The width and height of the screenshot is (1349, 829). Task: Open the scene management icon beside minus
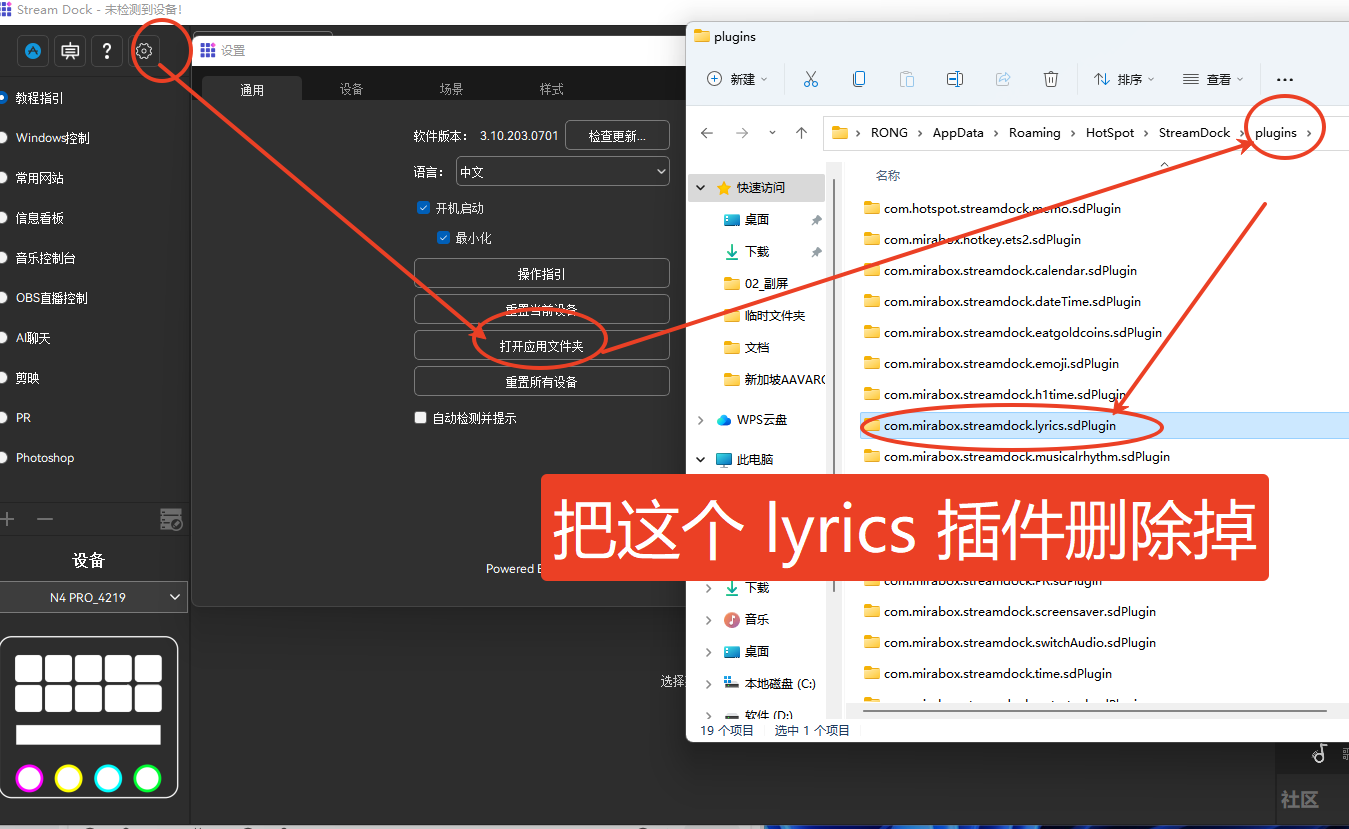click(x=171, y=519)
